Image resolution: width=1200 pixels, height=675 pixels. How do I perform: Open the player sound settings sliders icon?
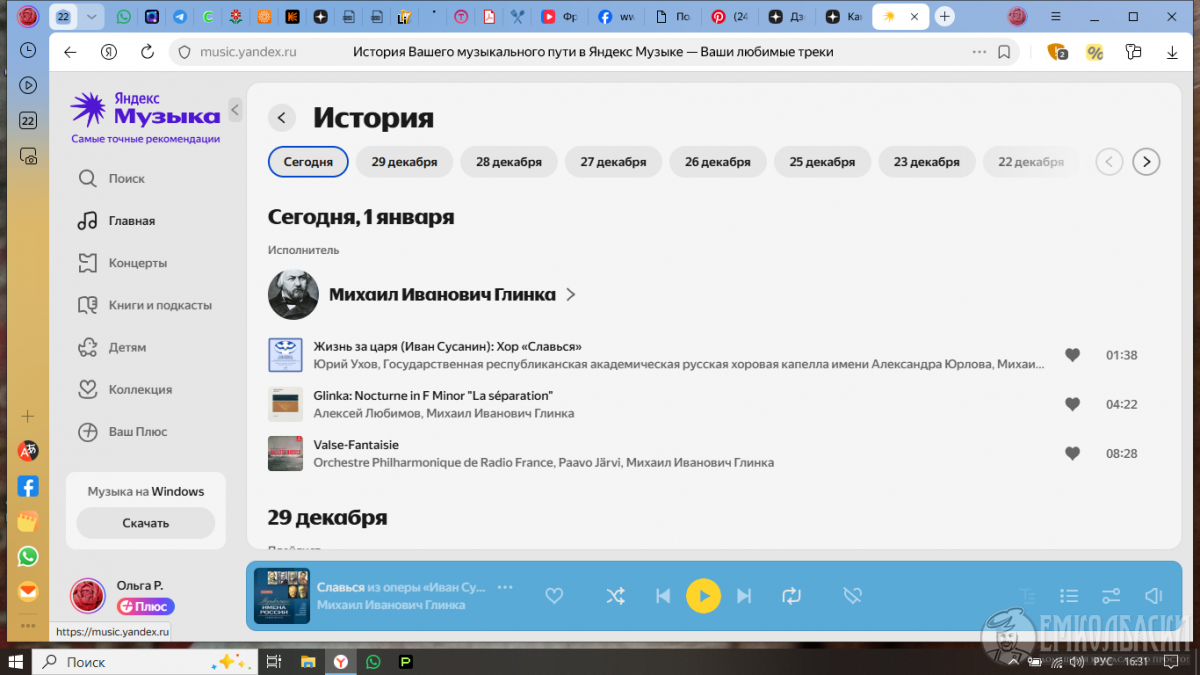[1111, 596]
